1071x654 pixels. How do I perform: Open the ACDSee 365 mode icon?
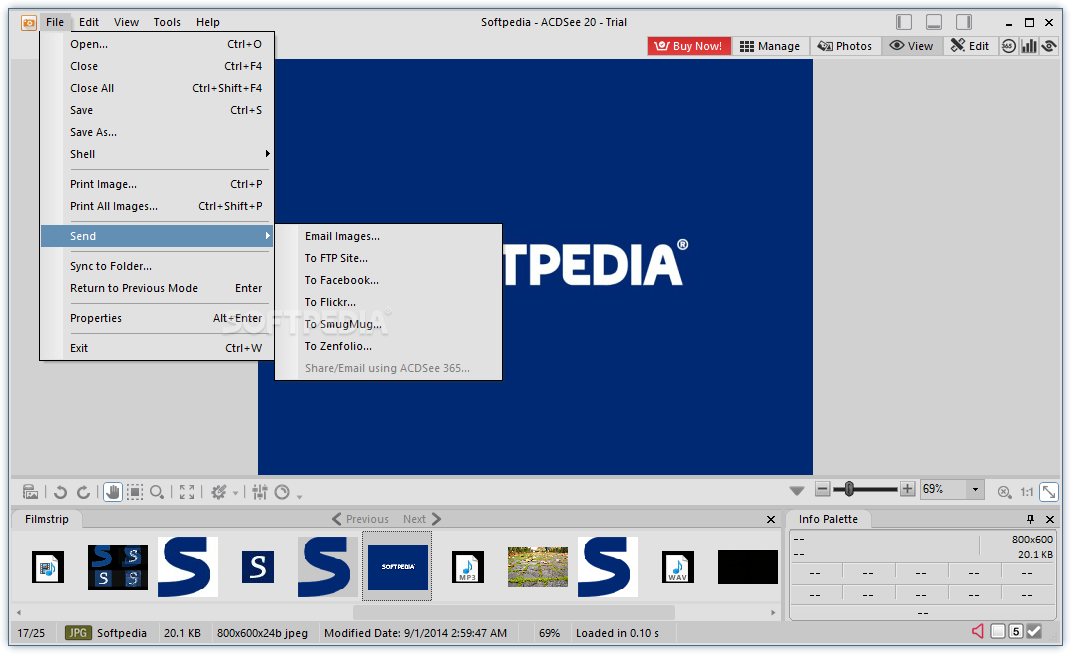tap(1009, 46)
